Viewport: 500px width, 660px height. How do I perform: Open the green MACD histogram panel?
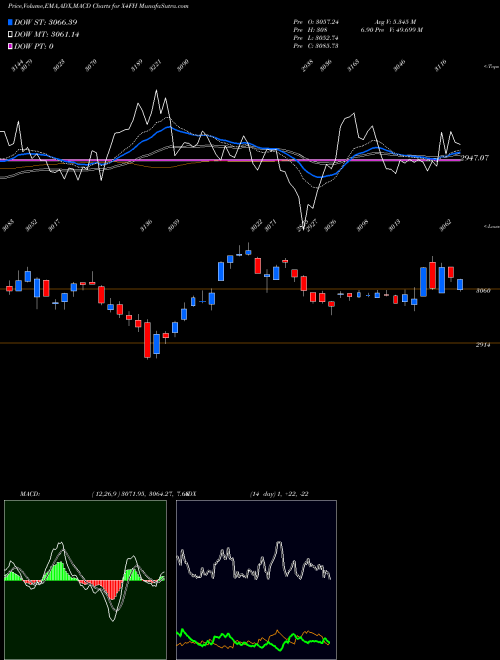pyautogui.click(x=85, y=580)
